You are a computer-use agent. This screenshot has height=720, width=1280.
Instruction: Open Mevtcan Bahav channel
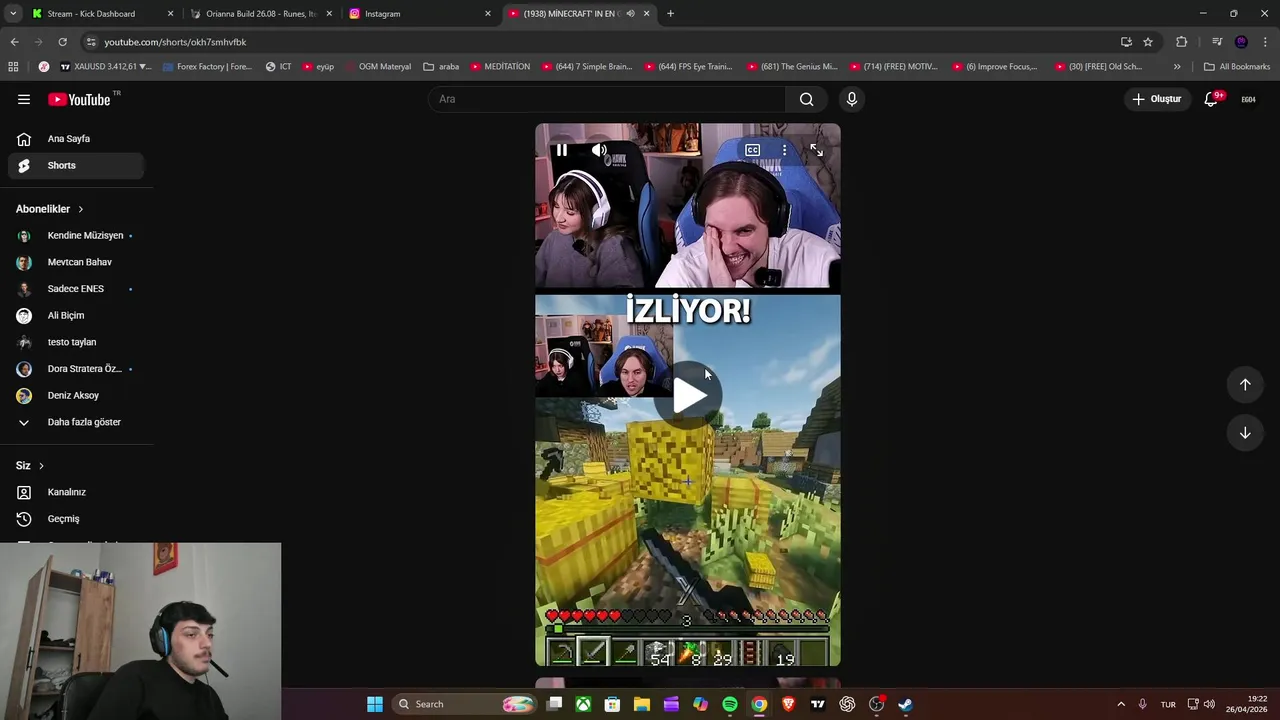click(76, 262)
